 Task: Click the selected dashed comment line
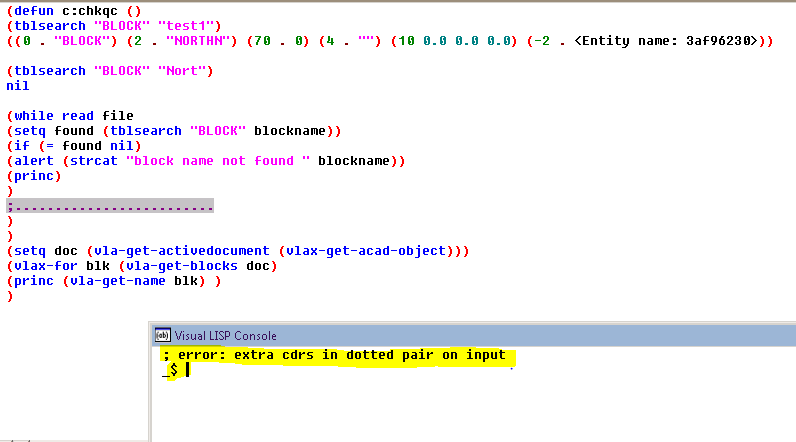click(110, 206)
